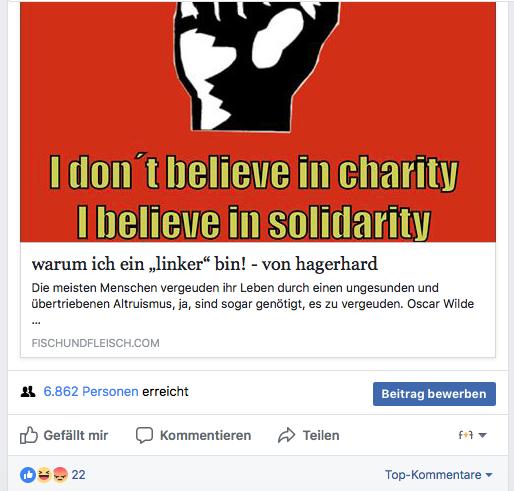Expand the Top-Kommentare sorting dropdown
The width and height of the screenshot is (514, 491).
coord(438,475)
